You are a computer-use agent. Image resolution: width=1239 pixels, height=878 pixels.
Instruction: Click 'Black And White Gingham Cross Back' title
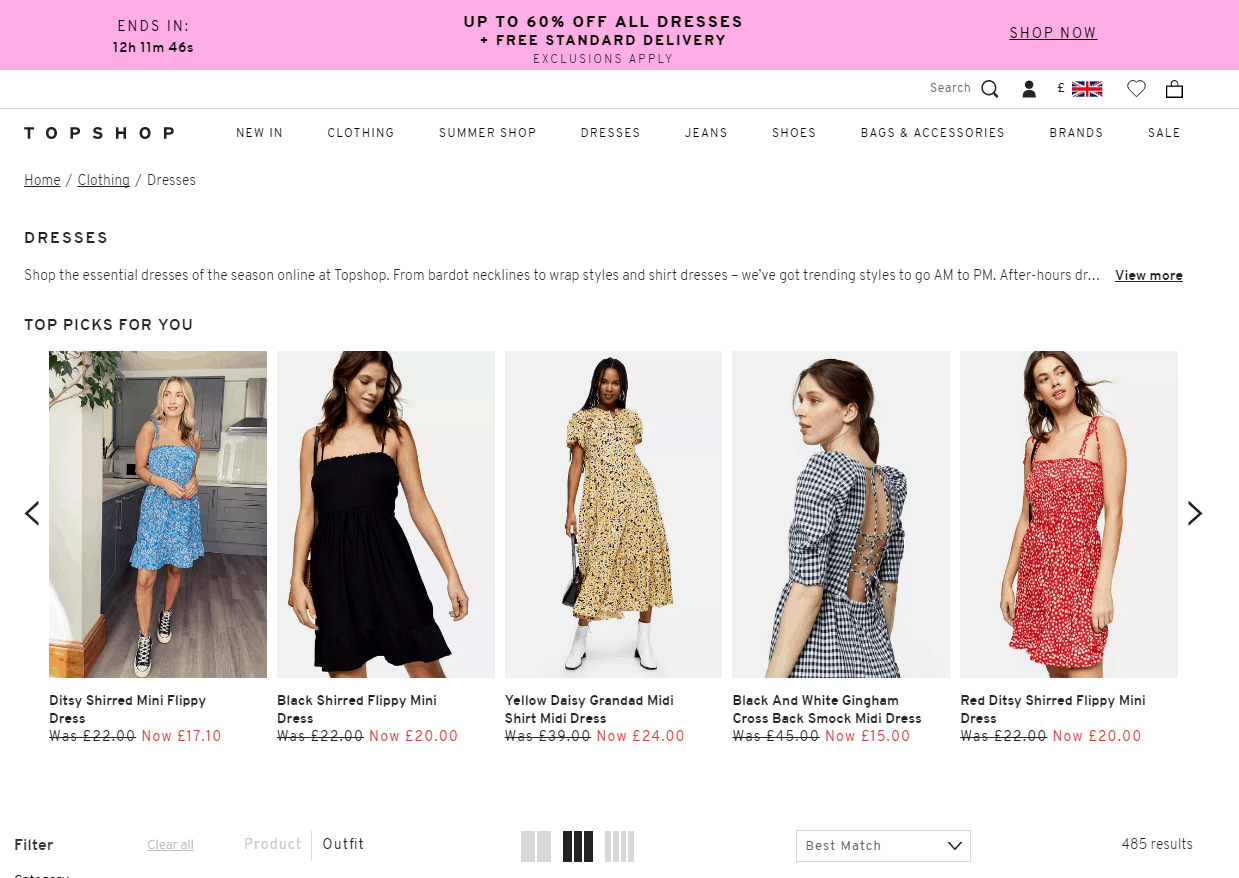click(x=827, y=709)
